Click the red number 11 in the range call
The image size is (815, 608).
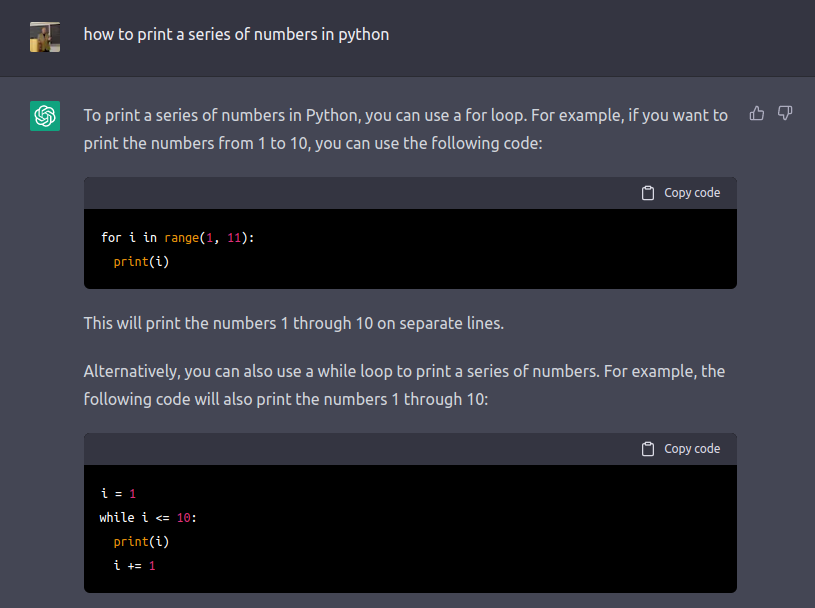(234, 238)
